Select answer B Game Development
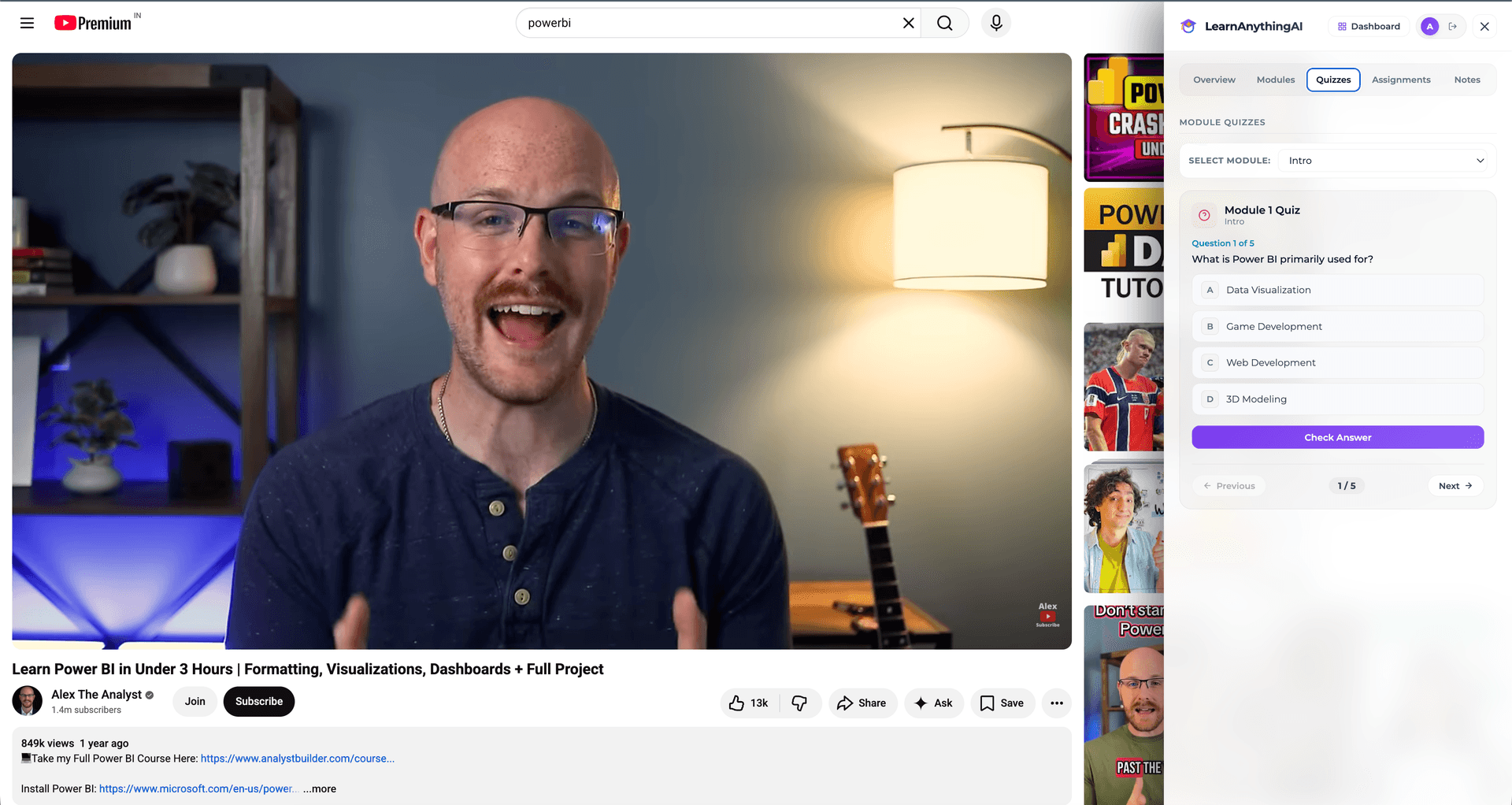 1338,326
